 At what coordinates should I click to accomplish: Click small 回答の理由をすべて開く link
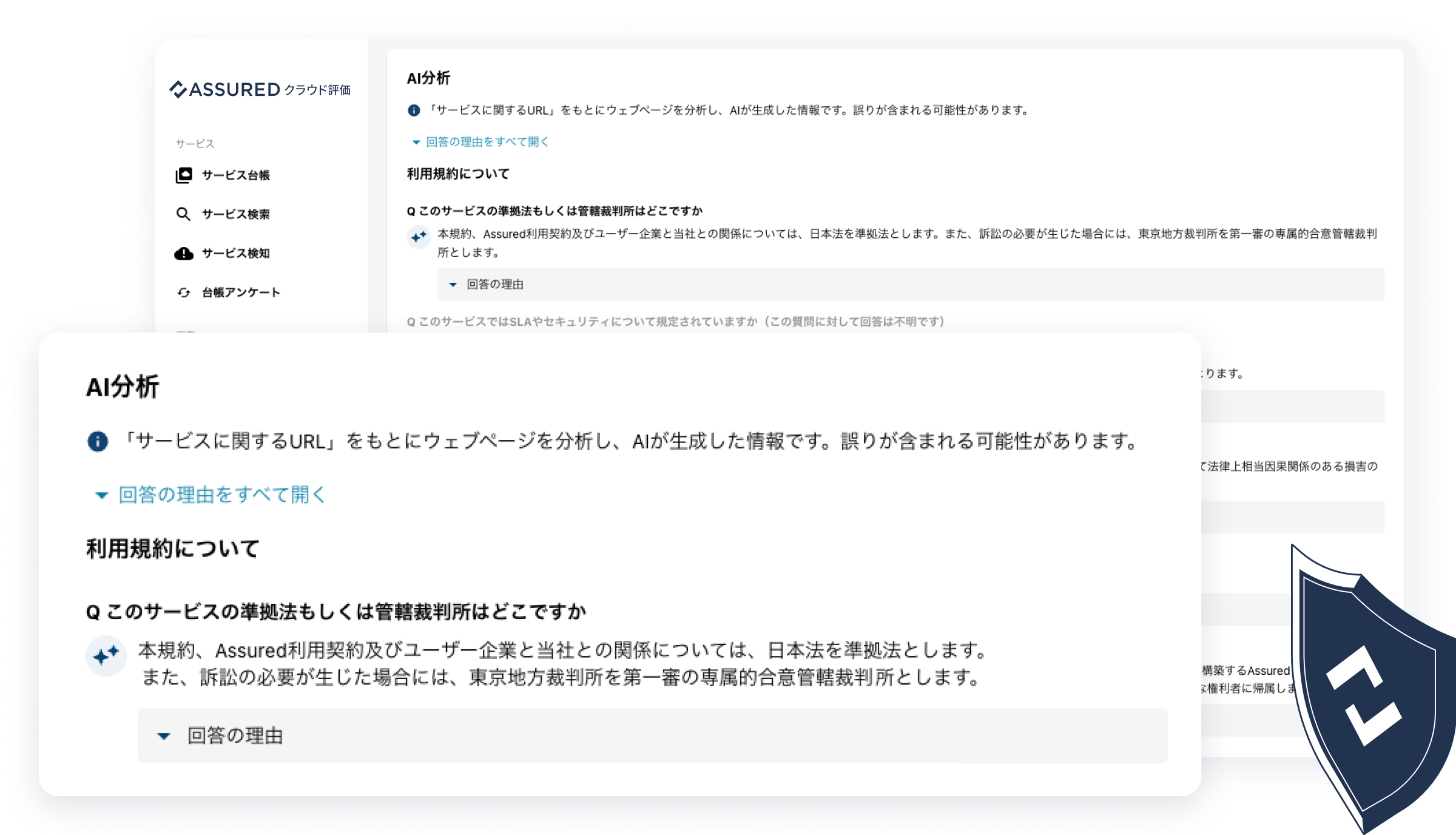coord(487,142)
